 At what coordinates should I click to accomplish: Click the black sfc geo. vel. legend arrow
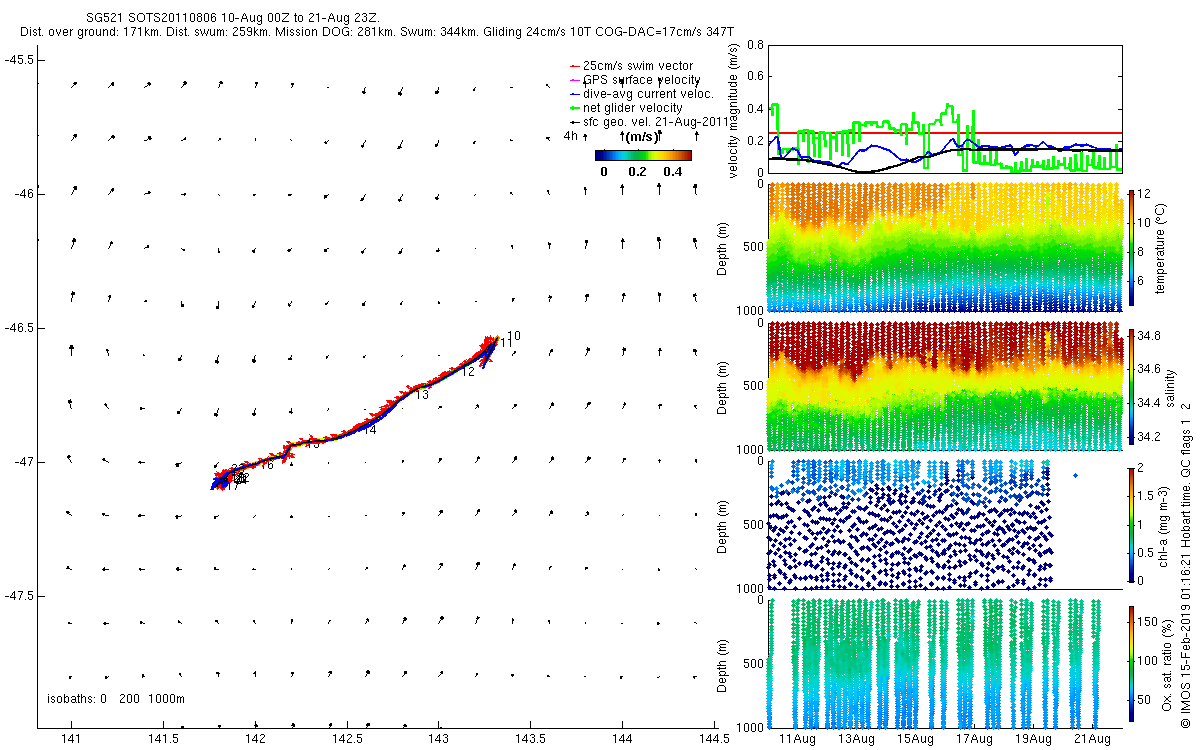click(x=572, y=121)
